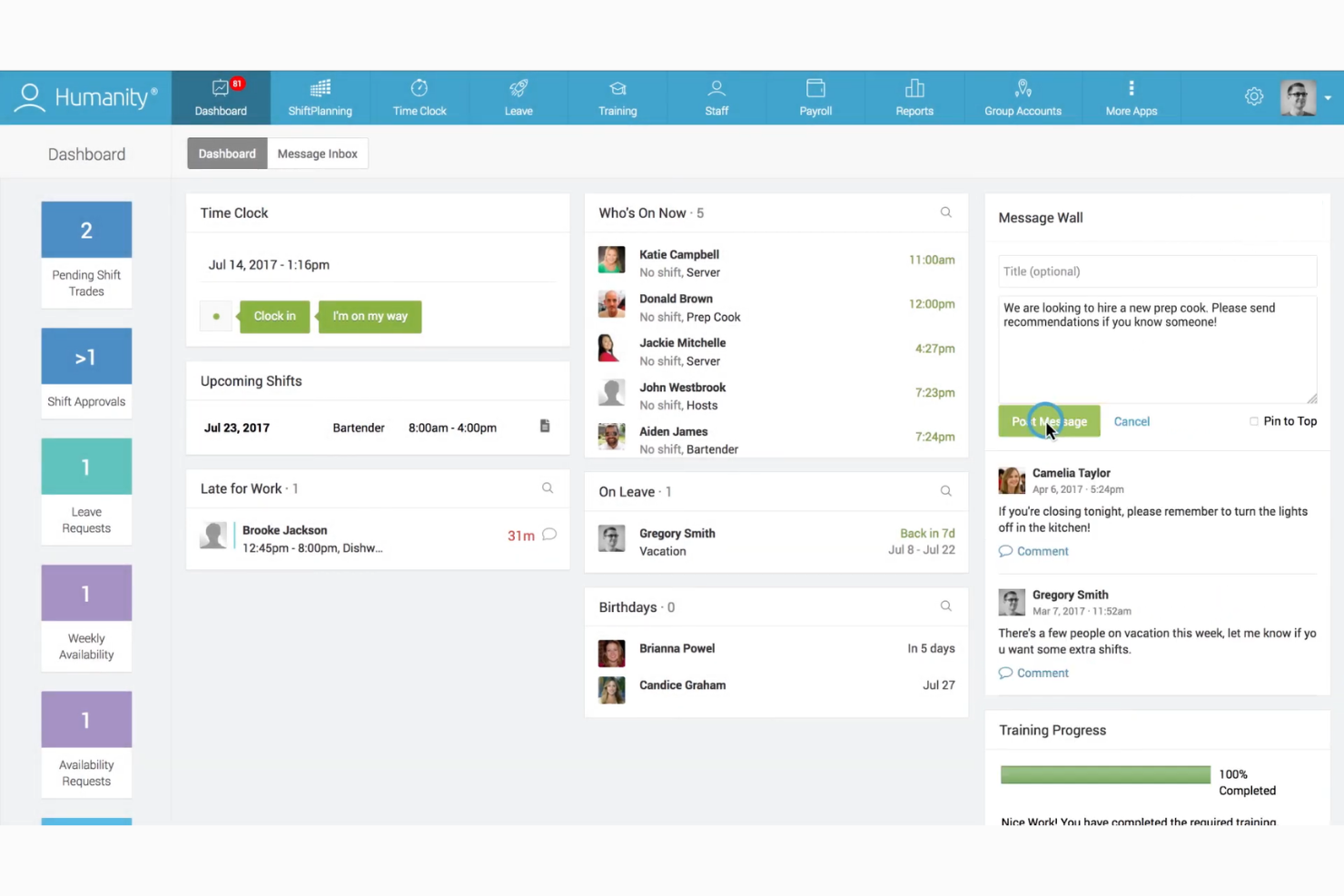This screenshot has width=1344, height=896.
Task: Expand the dropdown arrow beside profile photo
Action: [x=1328, y=98]
